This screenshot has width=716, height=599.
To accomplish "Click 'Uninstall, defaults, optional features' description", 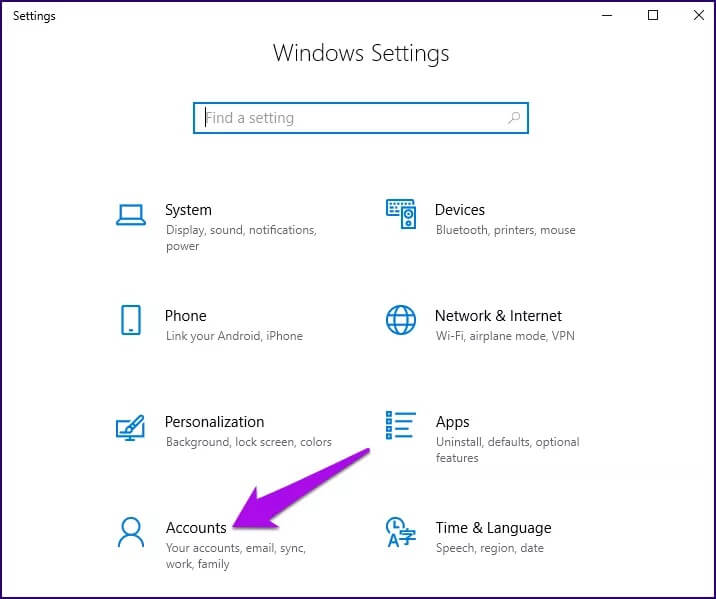I will pos(507,450).
